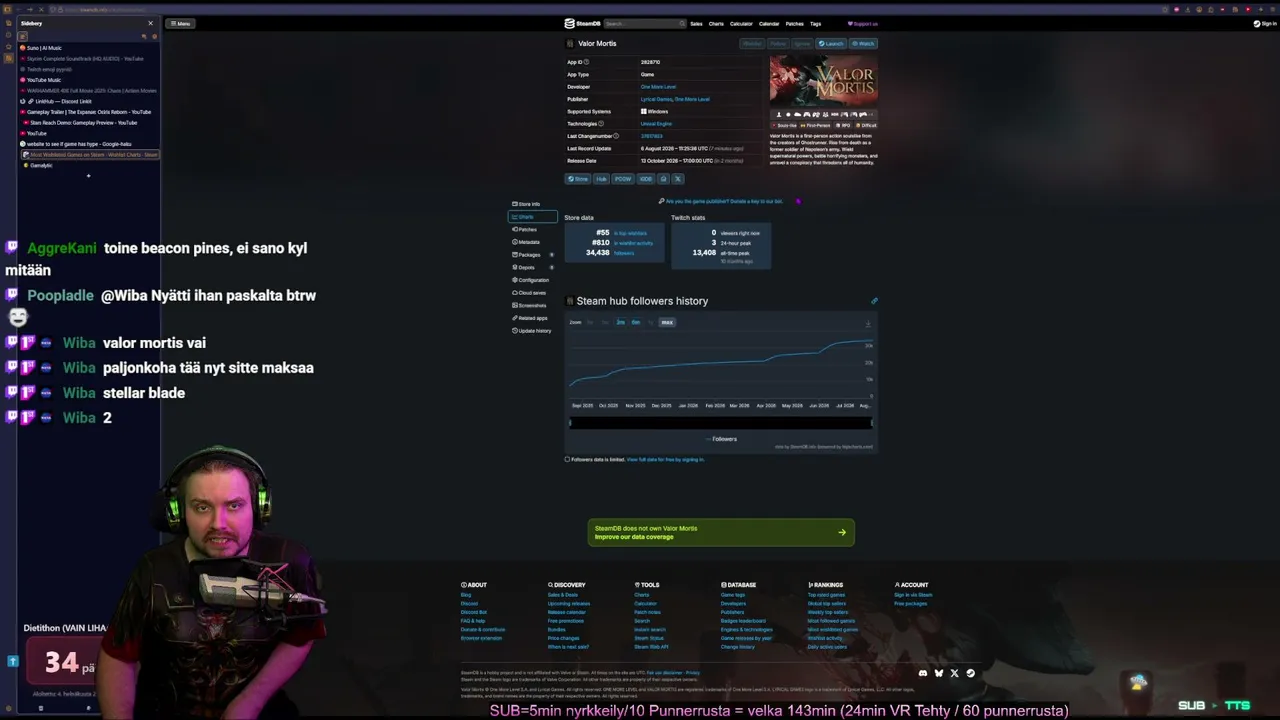Open the Lyrical Games publisher link

(656, 99)
